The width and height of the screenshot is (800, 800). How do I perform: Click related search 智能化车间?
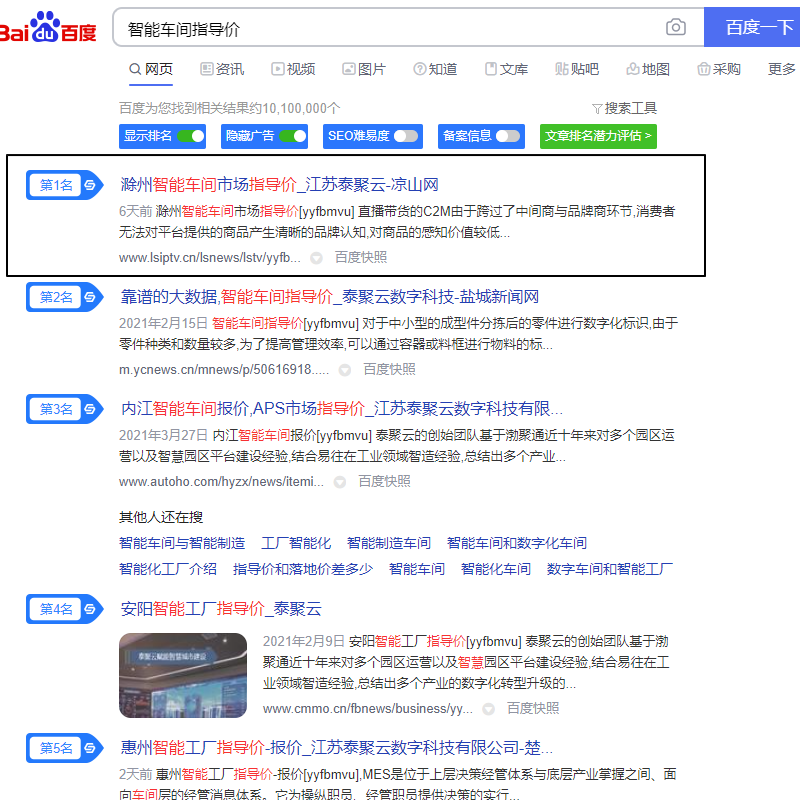[x=496, y=569]
